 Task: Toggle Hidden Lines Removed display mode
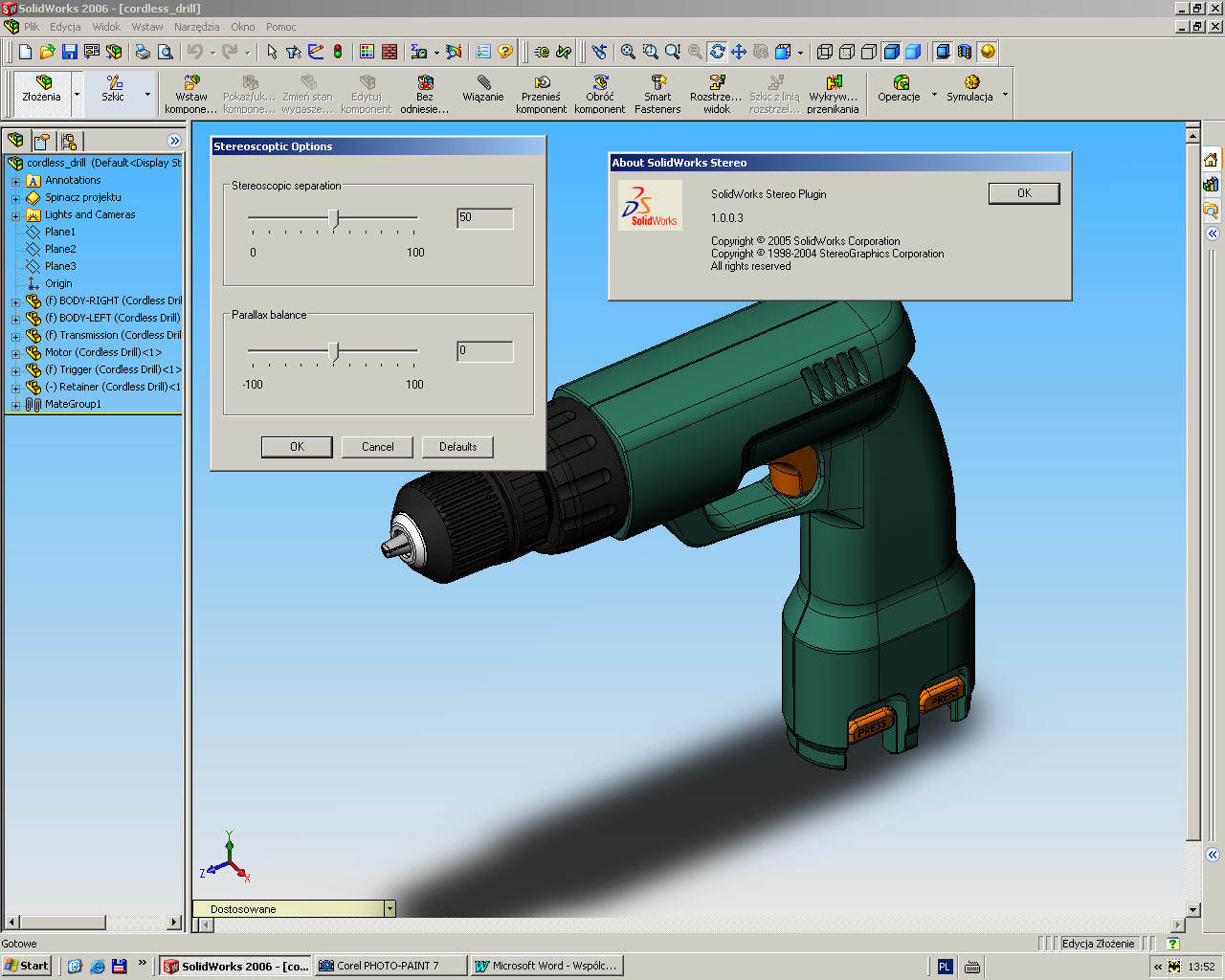pyautogui.click(x=869, y=52)
